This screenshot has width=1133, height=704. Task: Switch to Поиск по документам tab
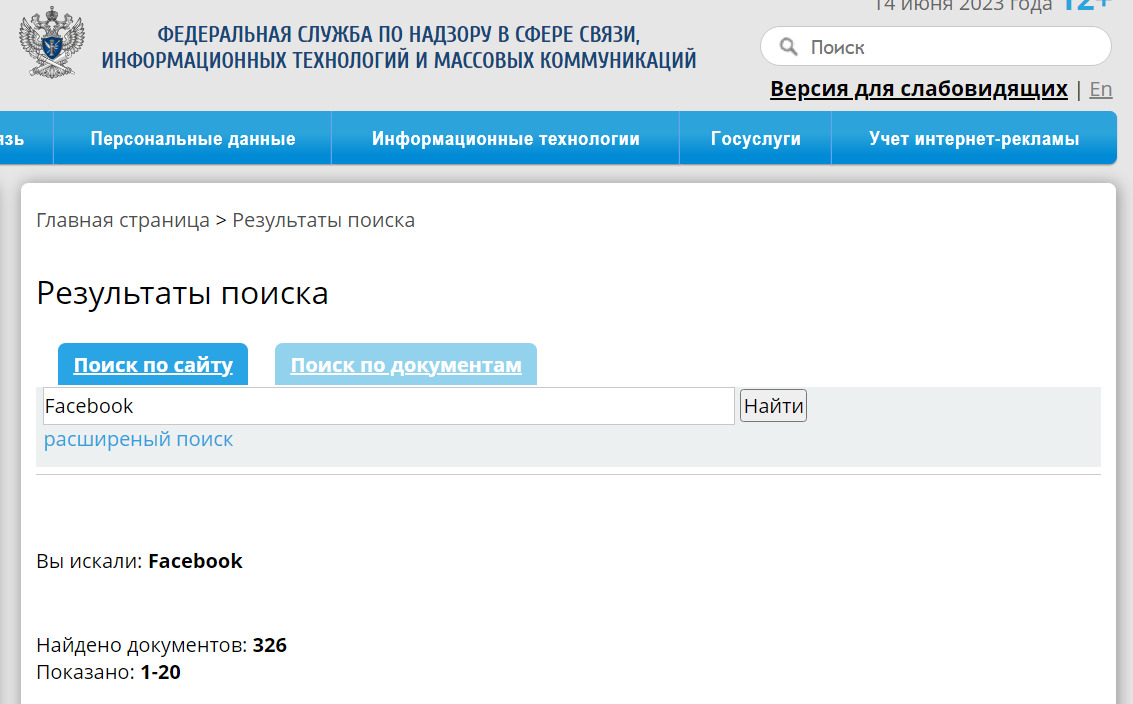click(406, 365)
